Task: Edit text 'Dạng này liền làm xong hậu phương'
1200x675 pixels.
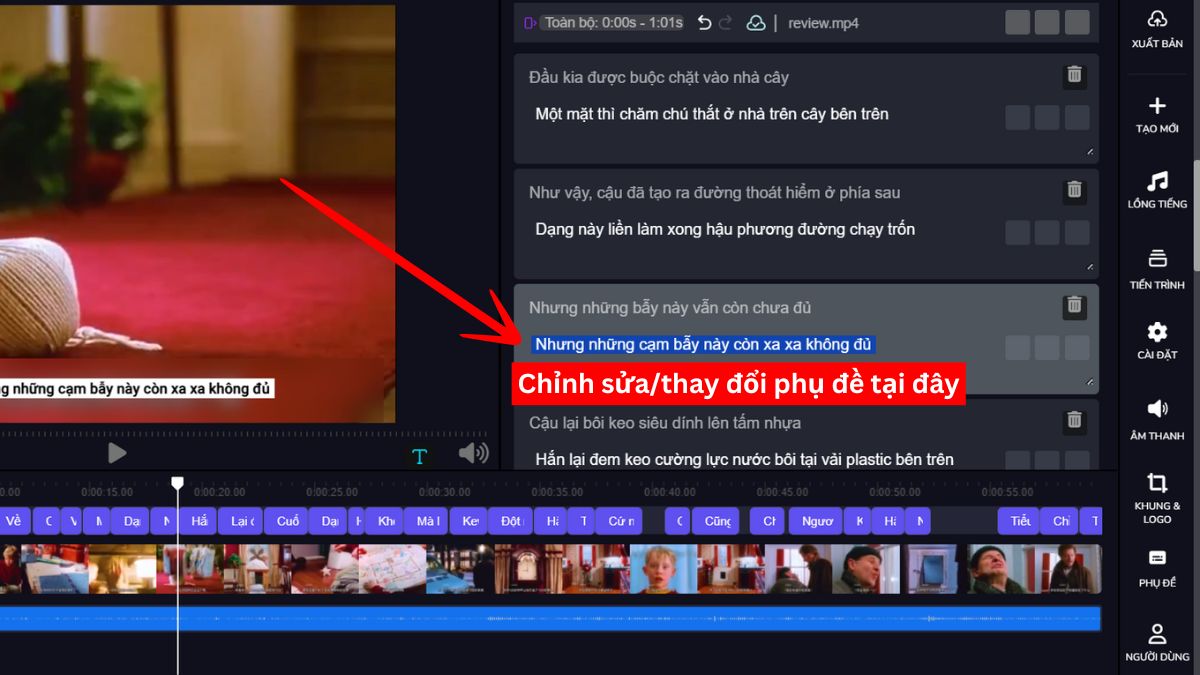Action: [x=725, y=229]
